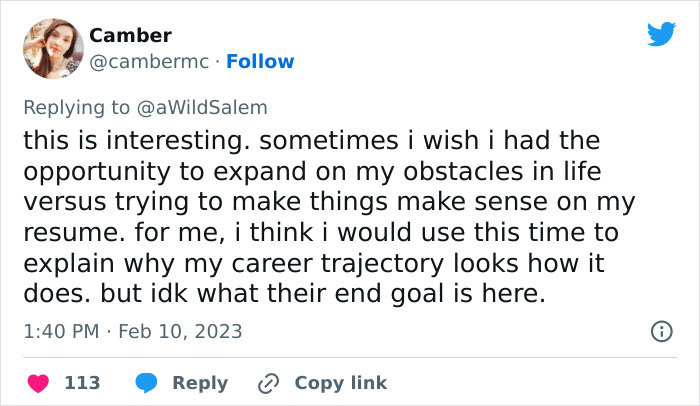Click the Camber display name
The height and width of the screenshot is (406, 700).
coord(130,36)
